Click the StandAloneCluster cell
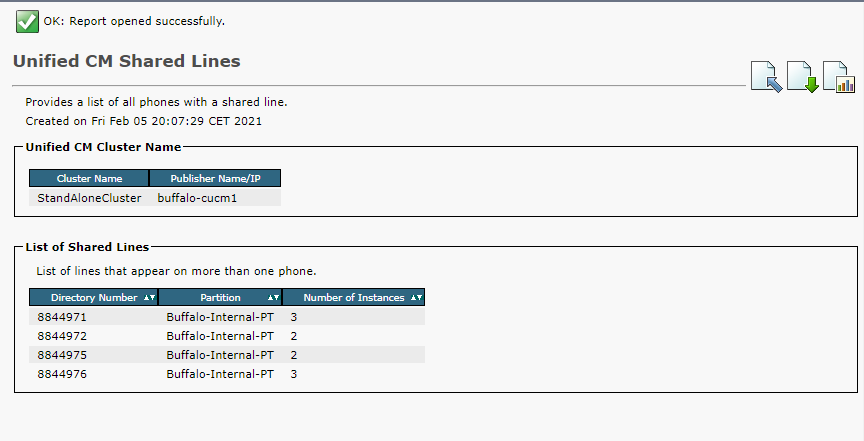864x441 pixels. pyautogui.click(x=89, y=198)
